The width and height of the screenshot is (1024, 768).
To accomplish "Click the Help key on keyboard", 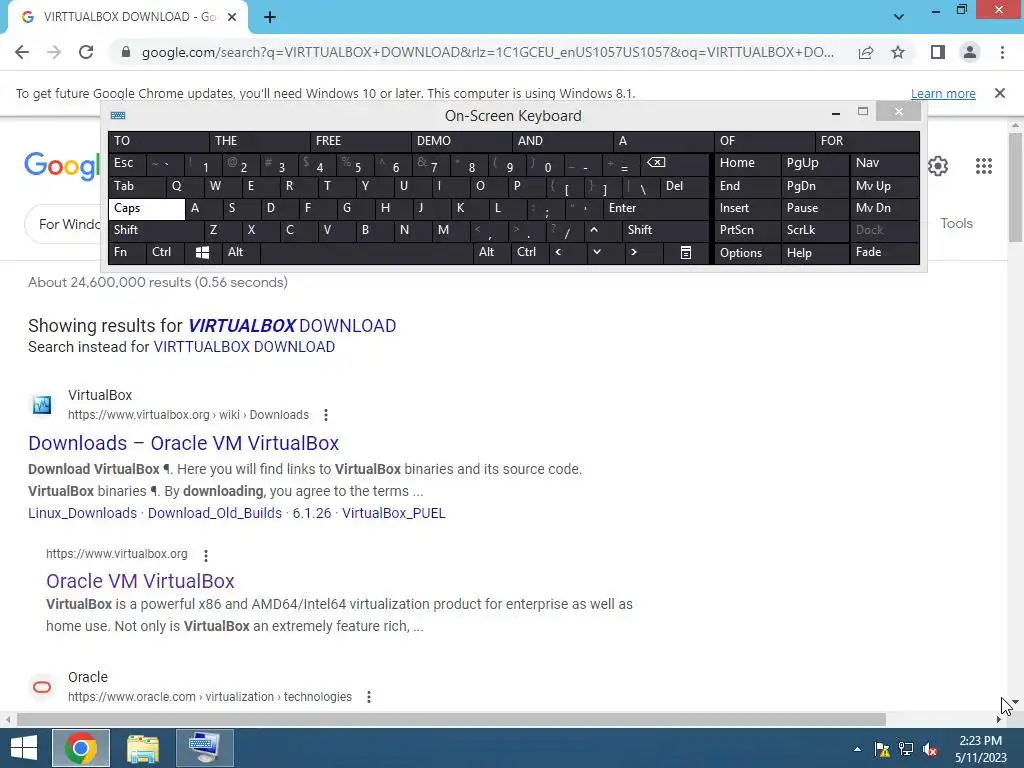I will pos(814,253).
